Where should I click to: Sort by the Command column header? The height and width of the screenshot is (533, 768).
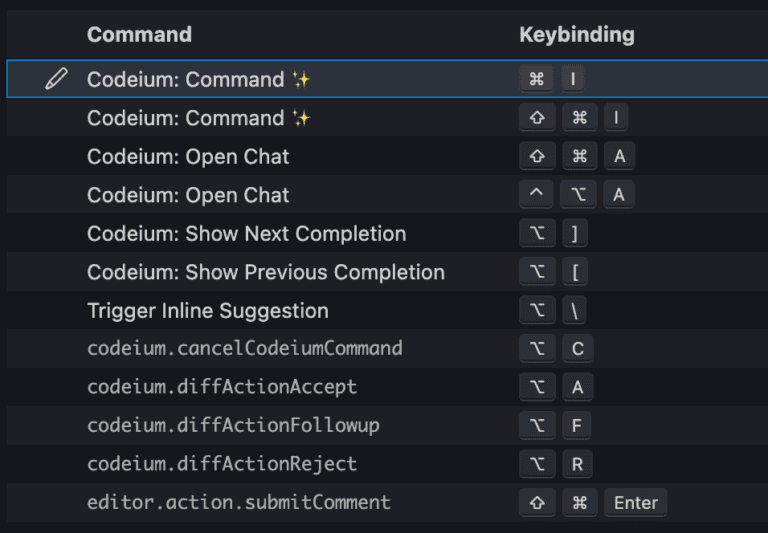click(x=139, y=34)
